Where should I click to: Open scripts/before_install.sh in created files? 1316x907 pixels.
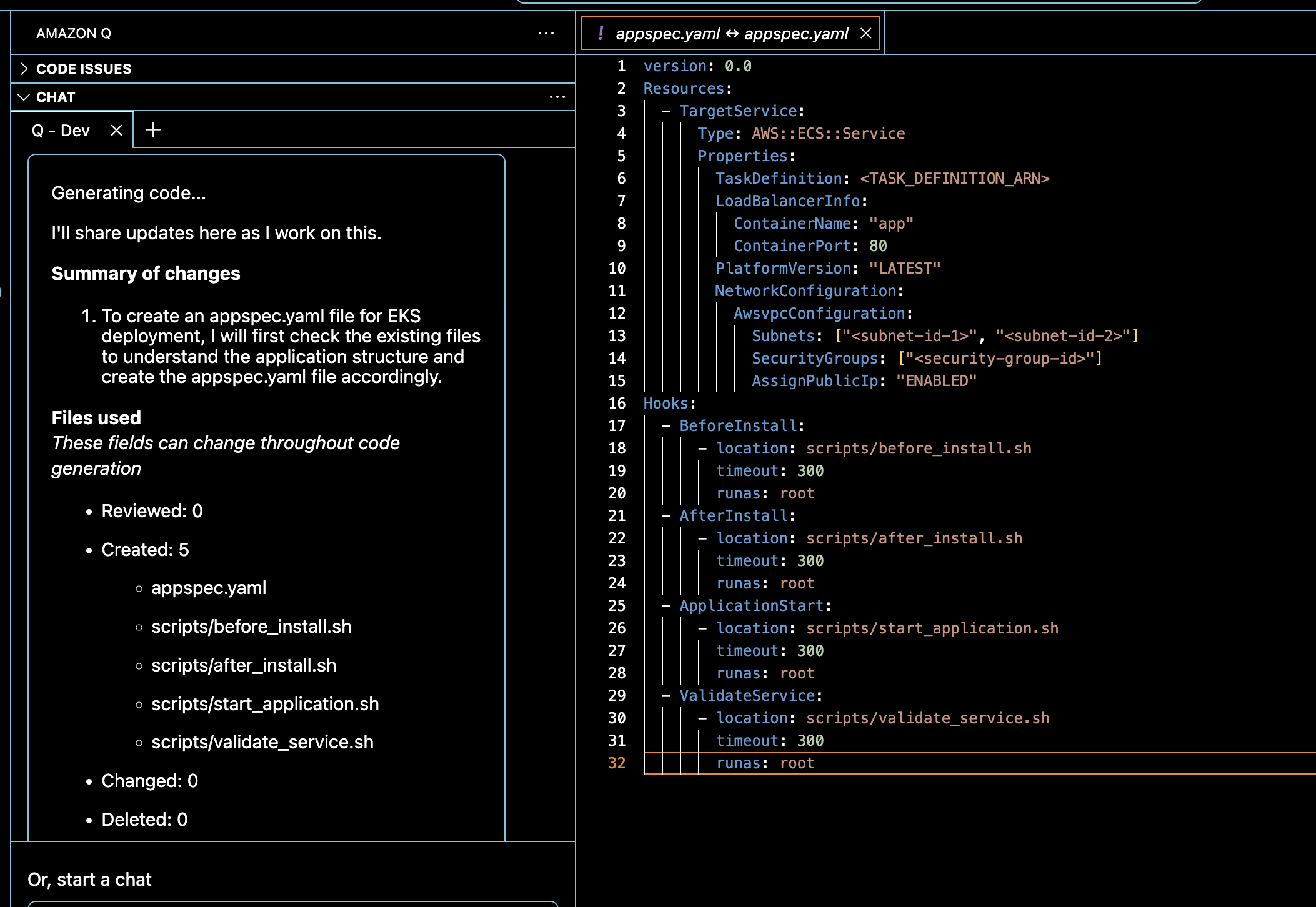tap(251, 627)
